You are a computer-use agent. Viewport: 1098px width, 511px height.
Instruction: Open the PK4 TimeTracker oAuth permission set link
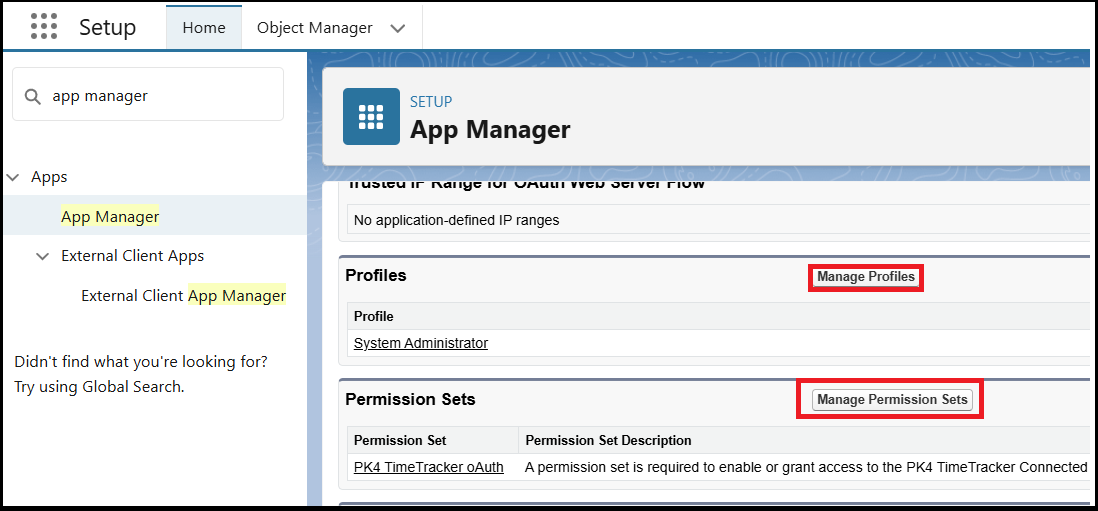coord(429,468)
